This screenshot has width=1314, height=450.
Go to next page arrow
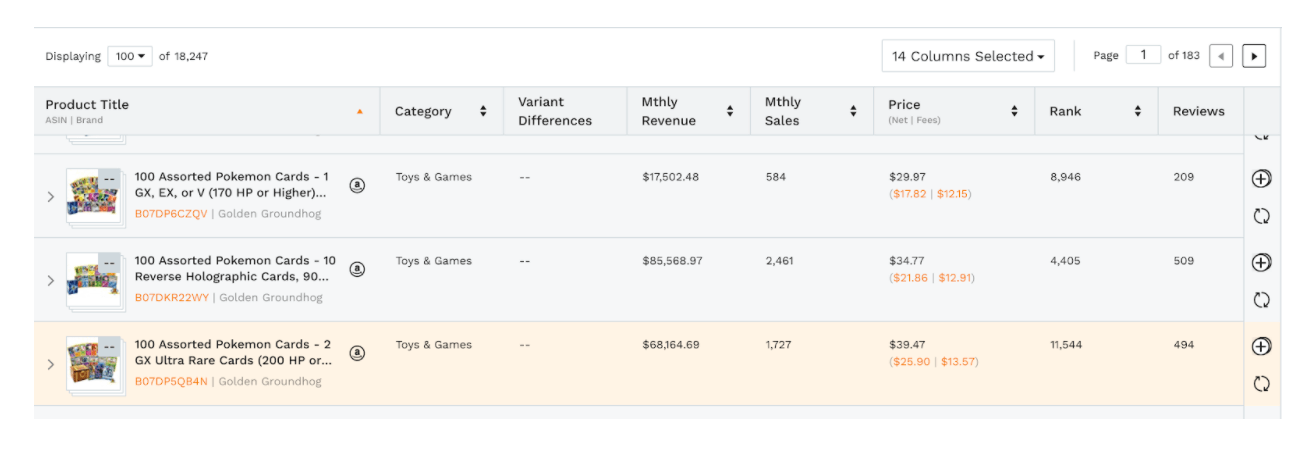coord(1254,56)
